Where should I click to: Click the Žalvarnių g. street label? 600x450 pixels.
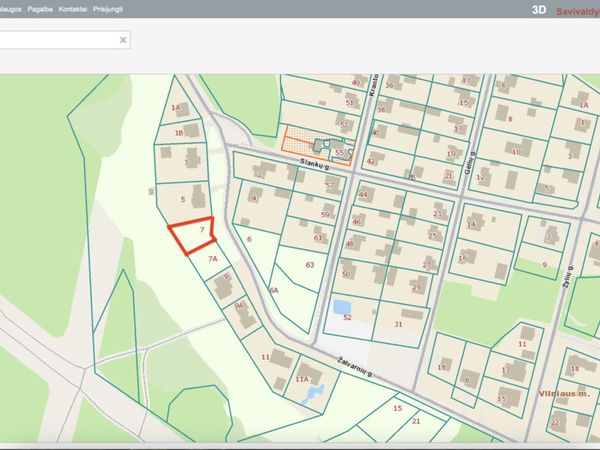coord(355,367)
